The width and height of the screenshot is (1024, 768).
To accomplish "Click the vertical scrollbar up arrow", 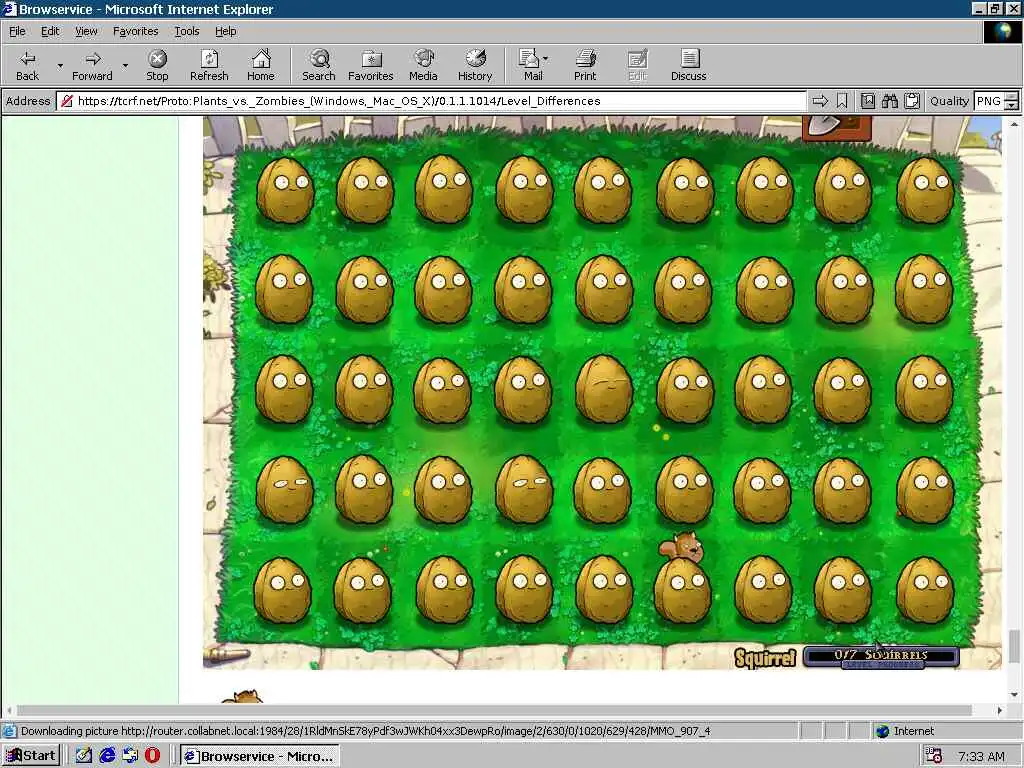I will (1014, 123).
